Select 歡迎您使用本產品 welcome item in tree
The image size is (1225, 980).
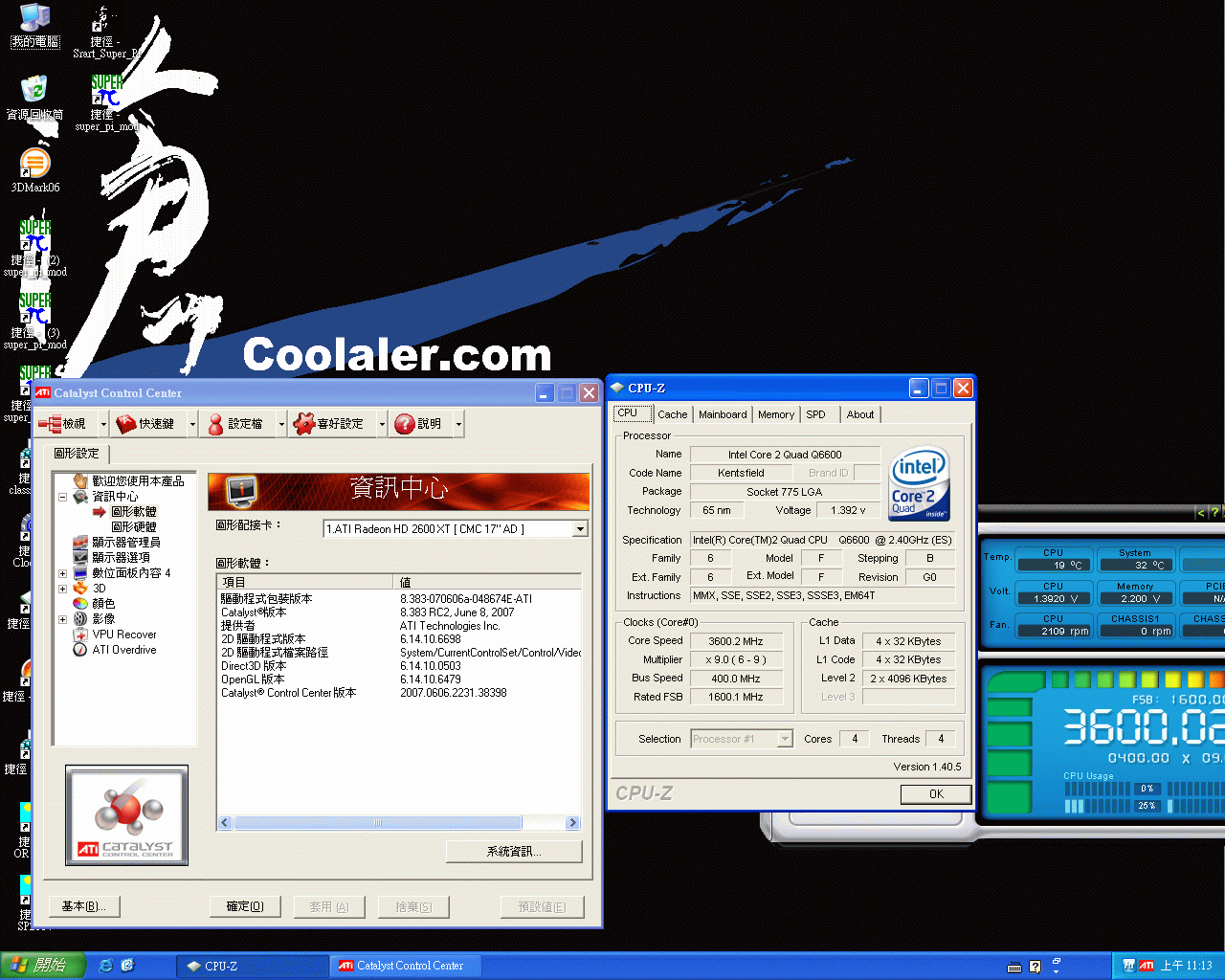[138, 481]
